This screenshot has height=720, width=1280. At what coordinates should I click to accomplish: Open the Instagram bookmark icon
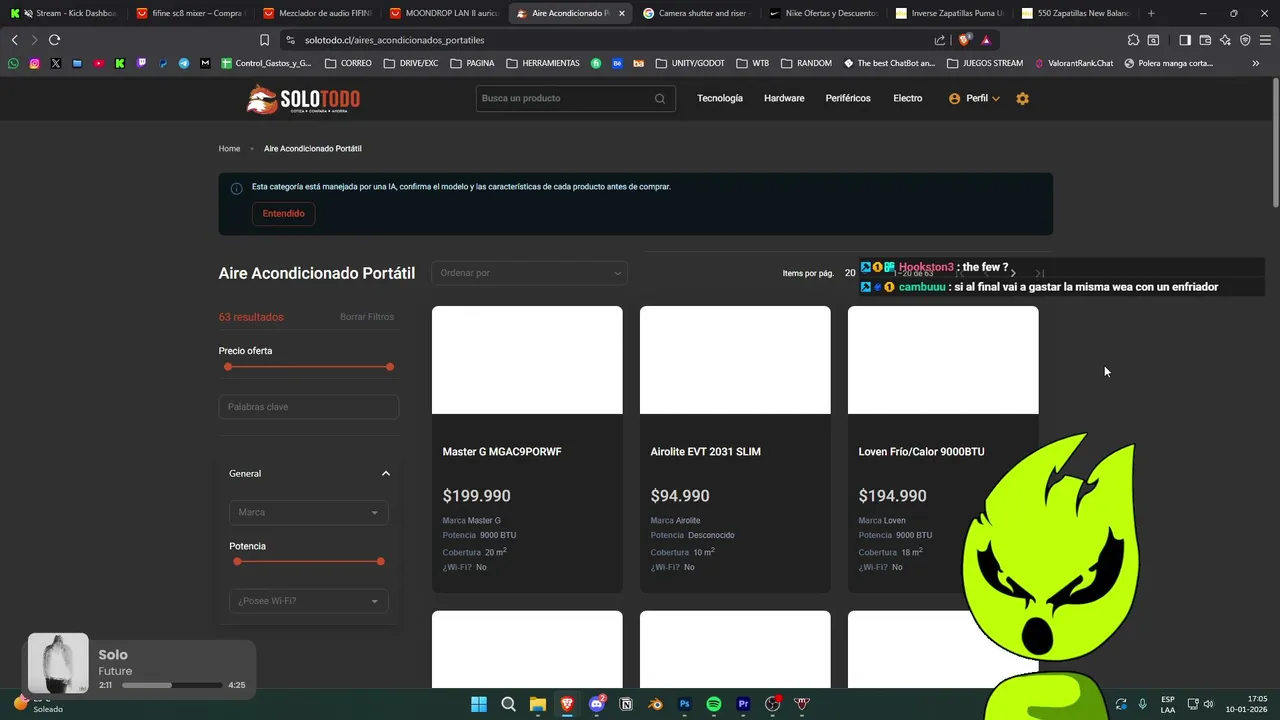point(34,63)
